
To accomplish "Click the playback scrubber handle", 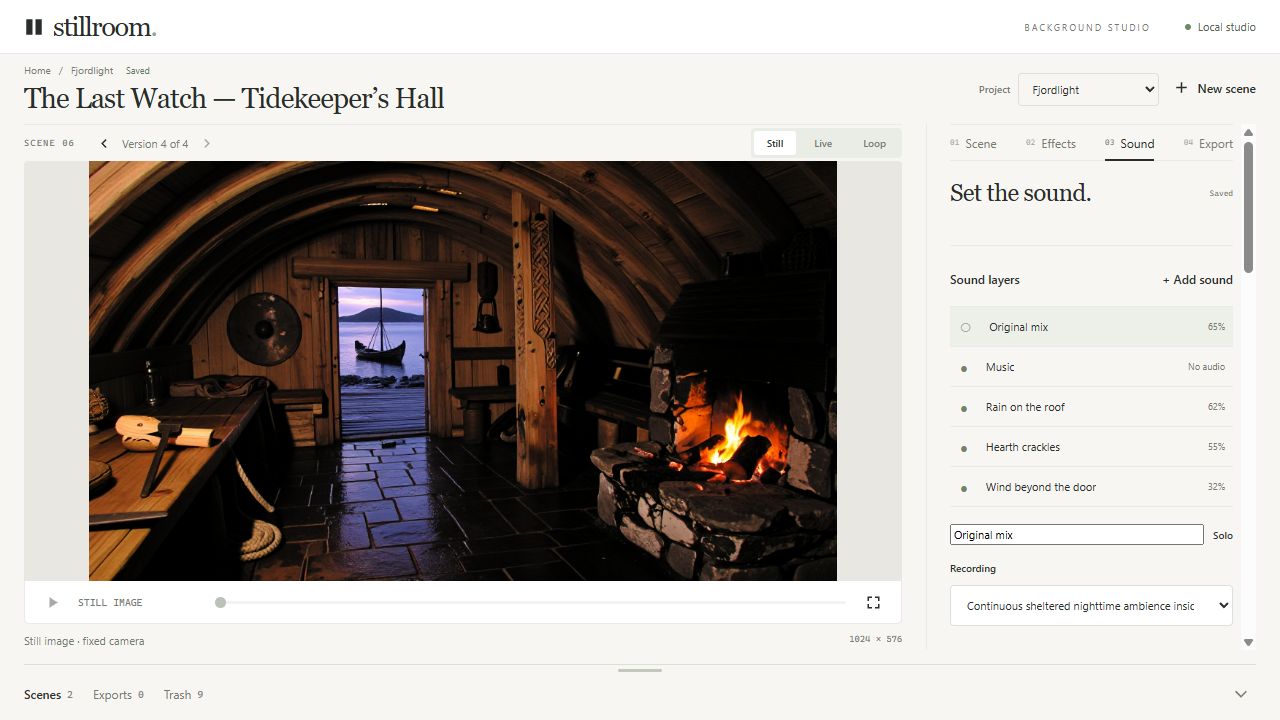I will [220, 602].
